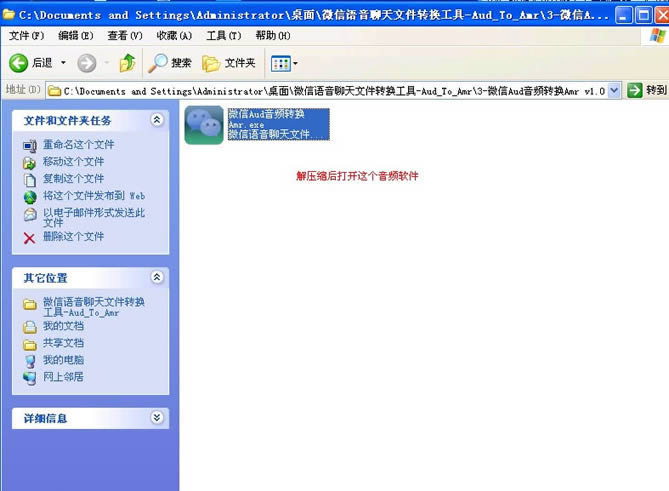Image resolution: width=669 pixels, height=491 pixels.
Task: Click 重命名这个文件 link
Action: point(78,144)
